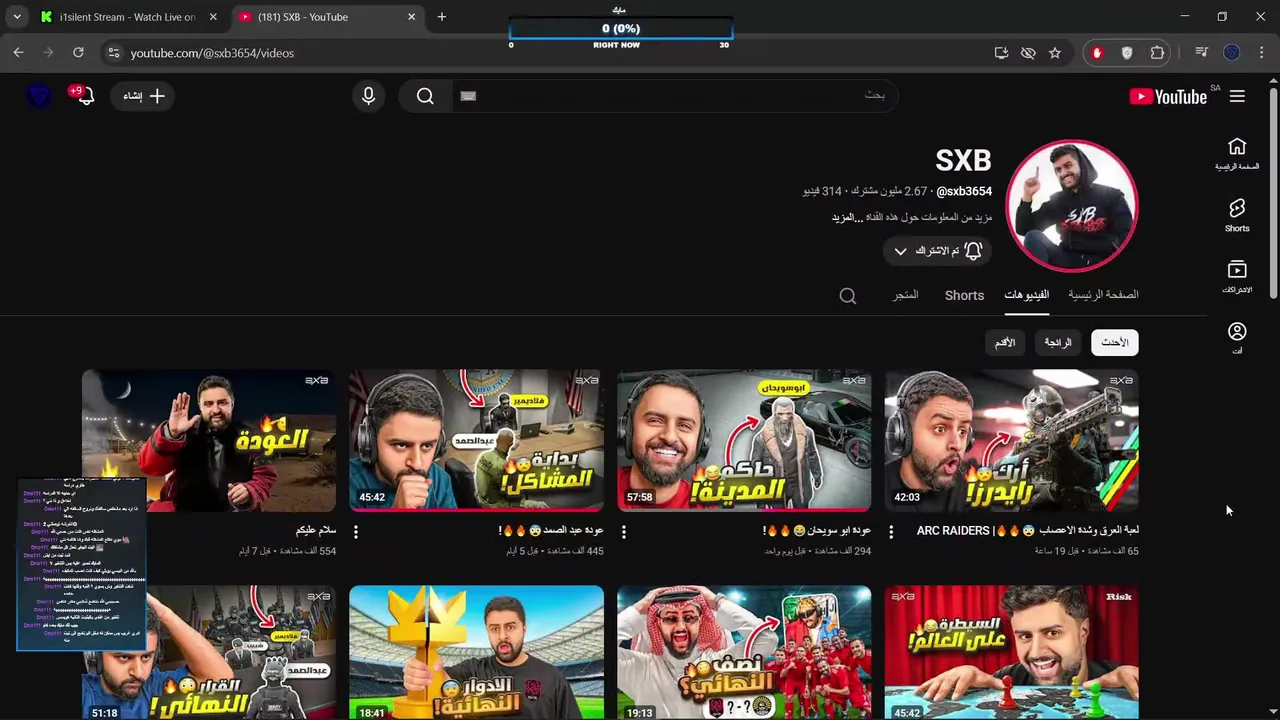Install app icon in address bar
This screenshot has height=720, width=1280.
coord(1001,53)
